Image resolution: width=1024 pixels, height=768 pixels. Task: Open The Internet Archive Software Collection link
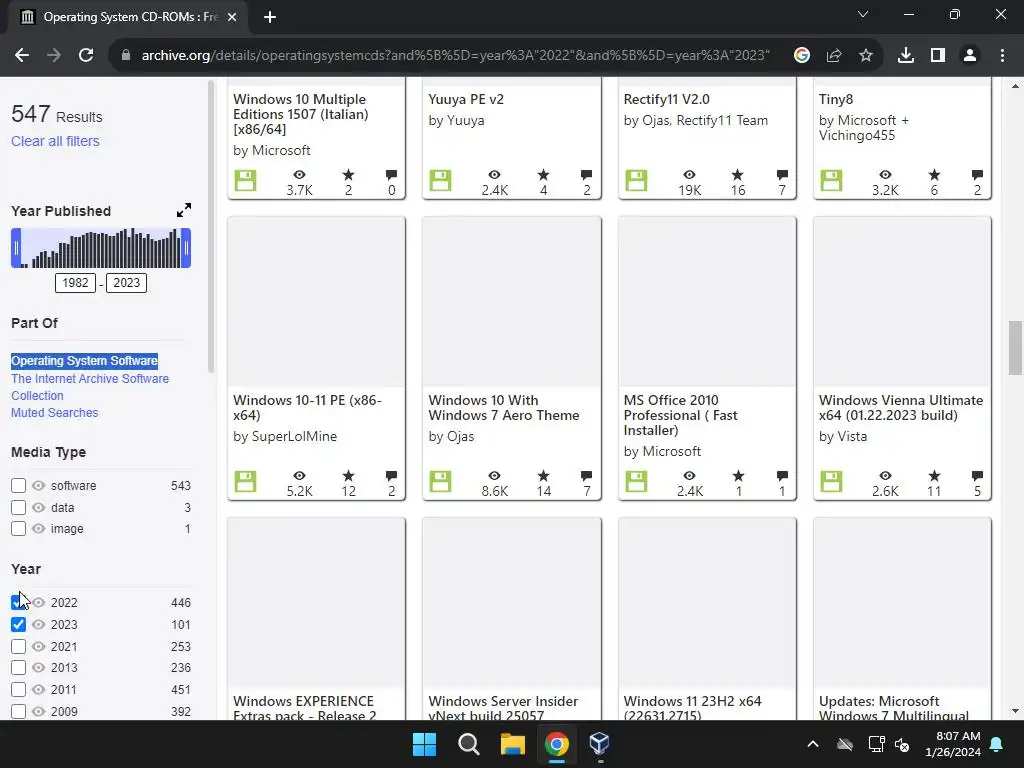coord(90,387)
